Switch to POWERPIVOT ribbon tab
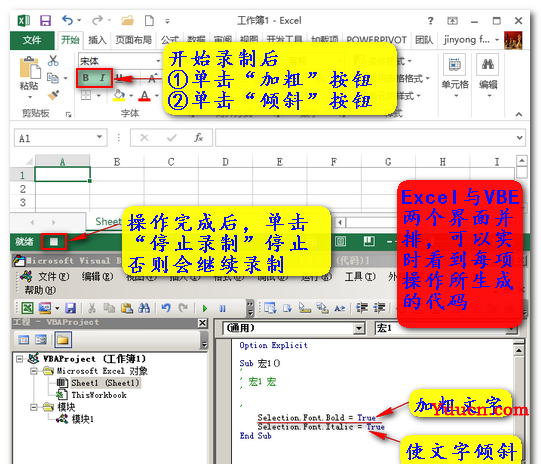The image size is (541, 464). 376,40
